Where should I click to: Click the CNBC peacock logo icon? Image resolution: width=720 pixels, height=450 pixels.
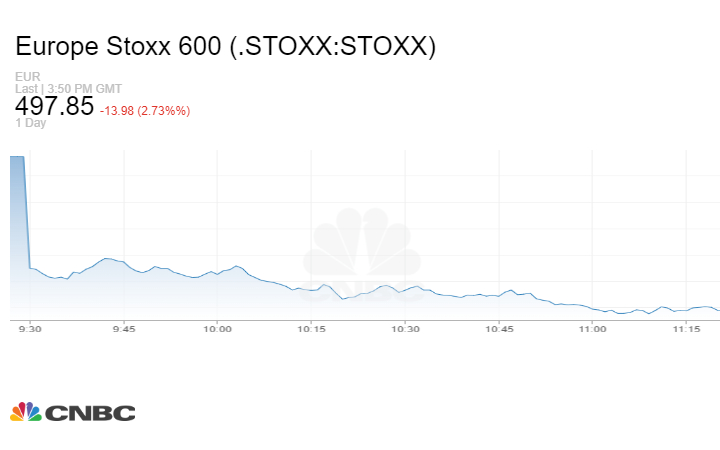tap(26, 412)
